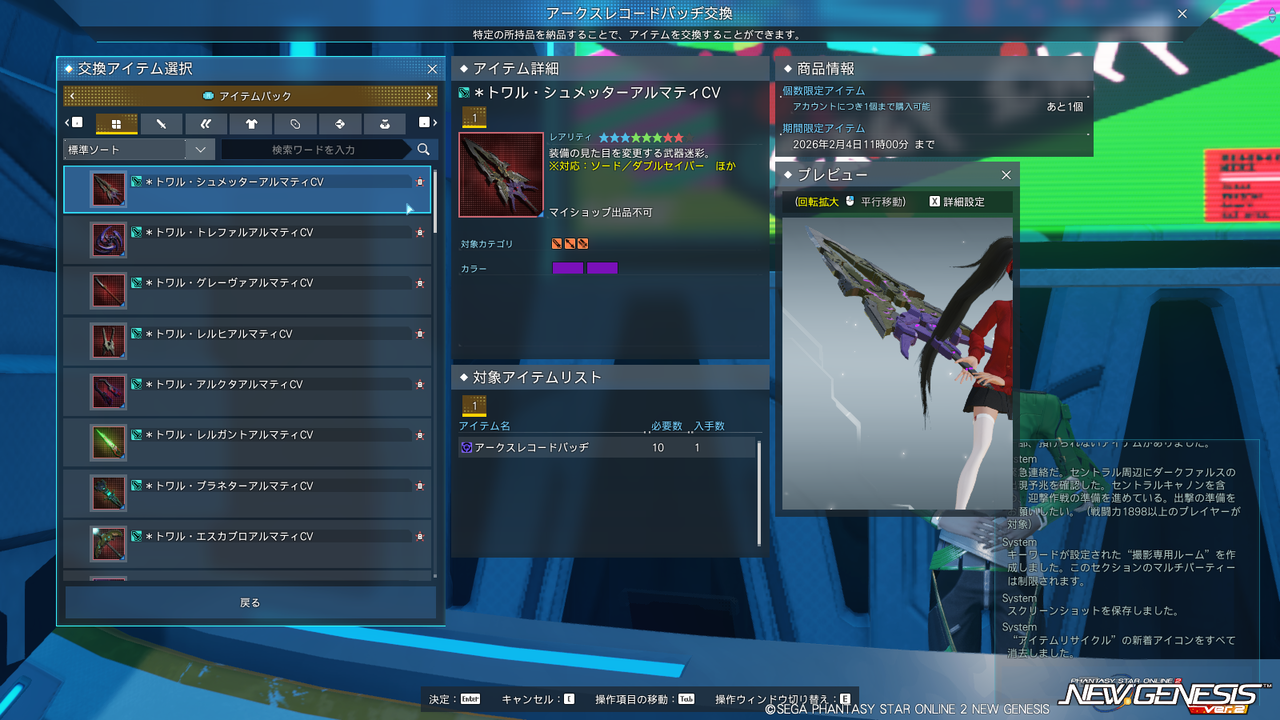Viewport: 1280px width, 720px height.
Task: Click the アークスレコードバッヂ badge icon
Action: [466, 447]
